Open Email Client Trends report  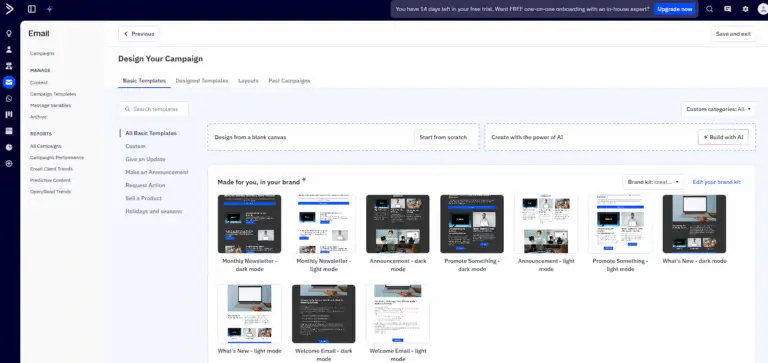51,169
